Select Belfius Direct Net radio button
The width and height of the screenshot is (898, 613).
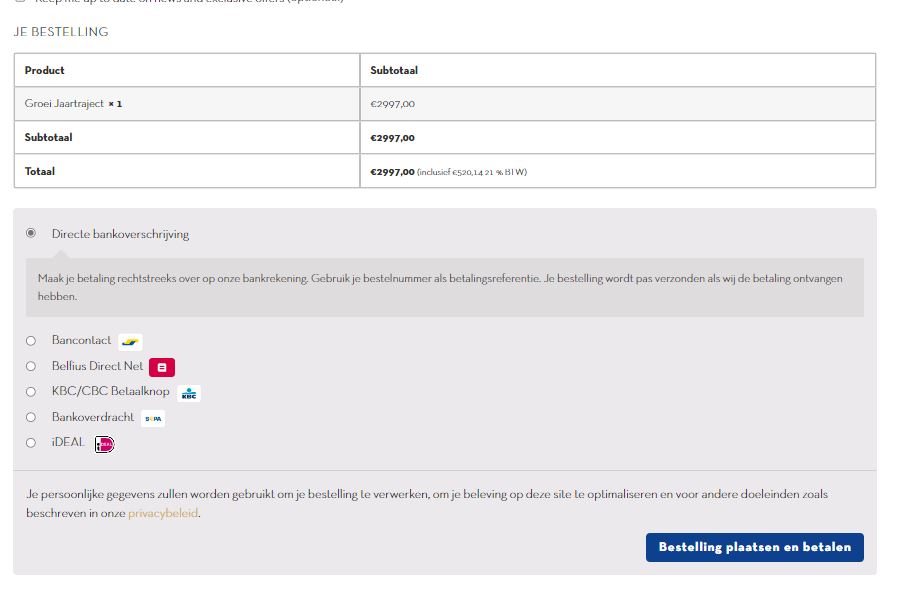click(31, 366)
